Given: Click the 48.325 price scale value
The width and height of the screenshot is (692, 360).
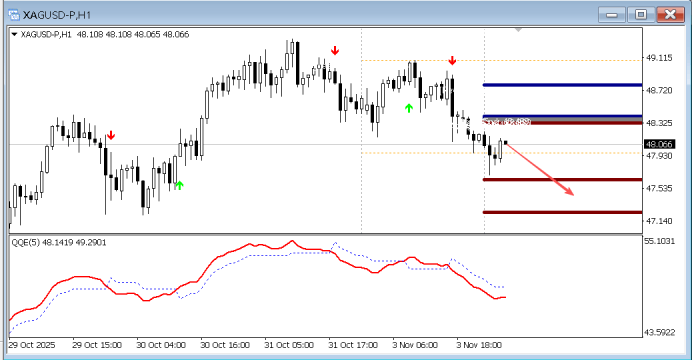Looking at the screenshot, I should [659, 123].
